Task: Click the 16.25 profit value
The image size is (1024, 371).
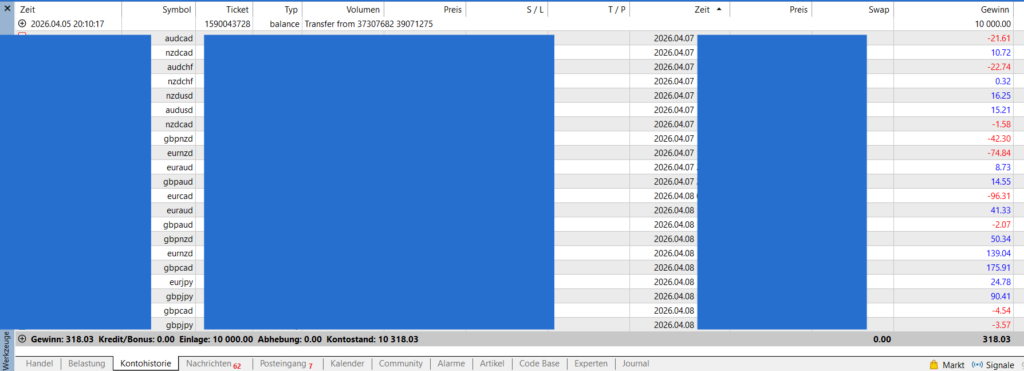Action: point(1000,95)
